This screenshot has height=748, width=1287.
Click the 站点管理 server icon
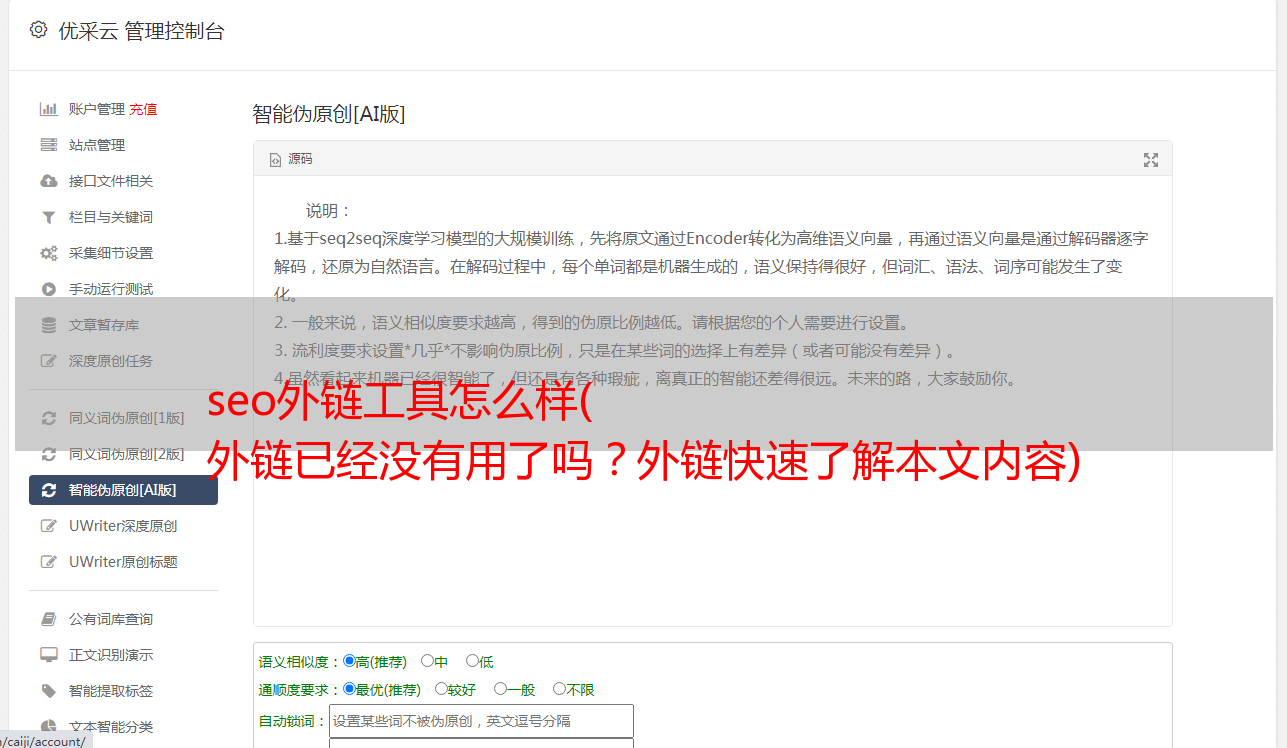tap(48, 145)
